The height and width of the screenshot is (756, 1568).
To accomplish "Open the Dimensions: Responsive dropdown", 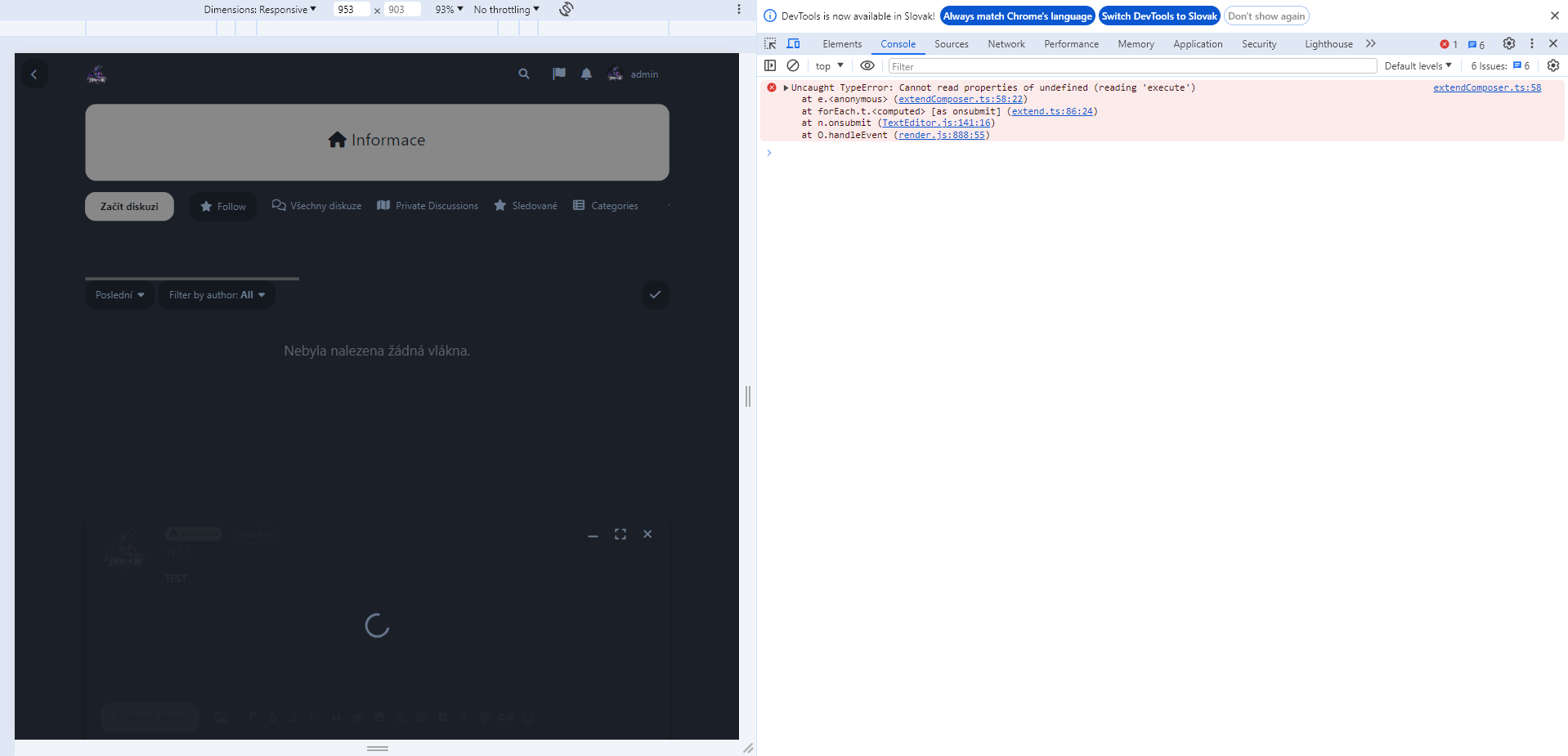I will click(x=260, y=10).
